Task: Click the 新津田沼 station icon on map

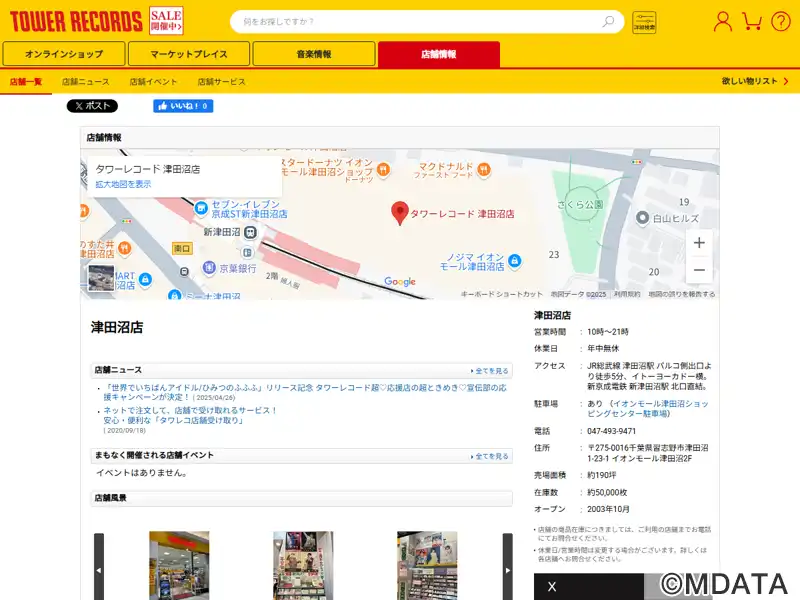Action: coord(250,233)
